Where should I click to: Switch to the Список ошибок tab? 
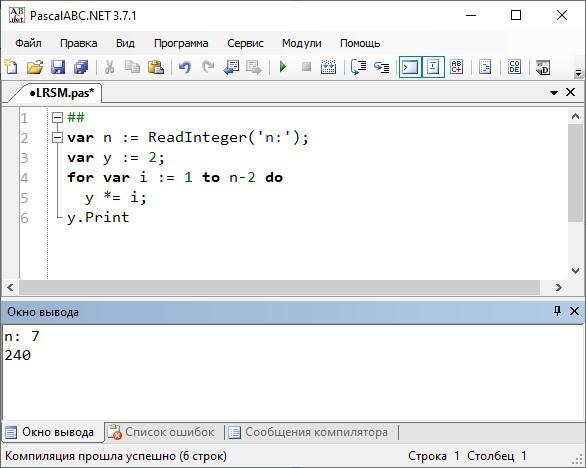tap(161, 432)
